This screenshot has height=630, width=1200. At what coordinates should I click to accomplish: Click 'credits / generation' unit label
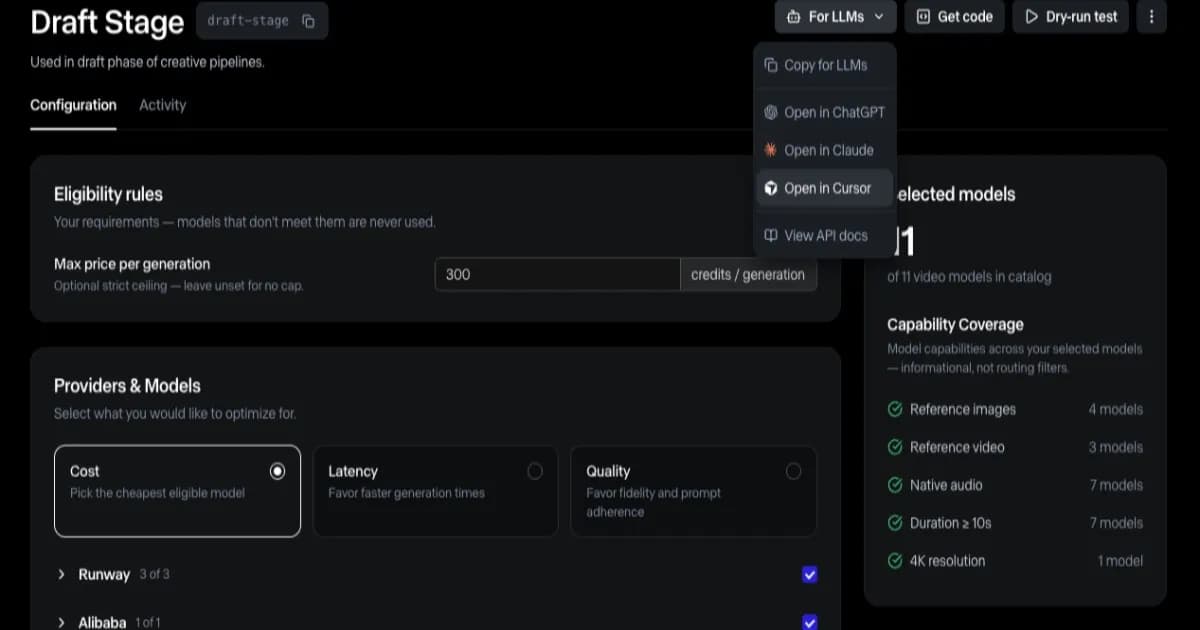tap(748, 274)
